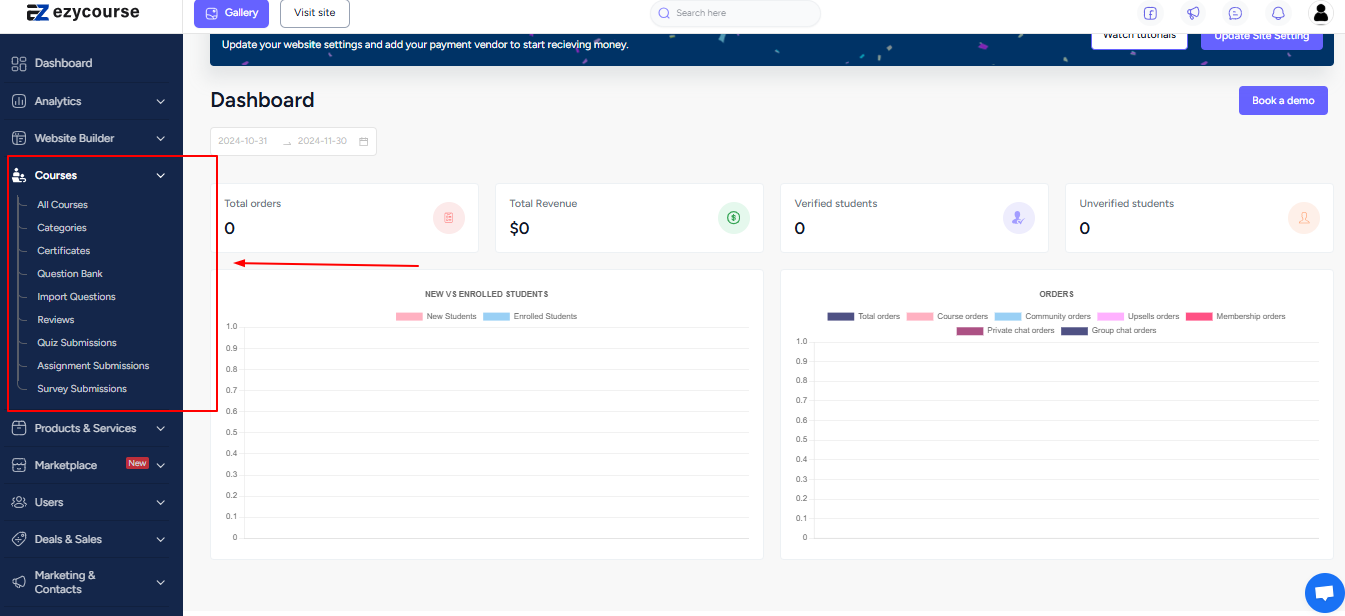Click the Verified students card icon
Viewport: 1345px width, 616px height.
click(x=1019, y=217)
